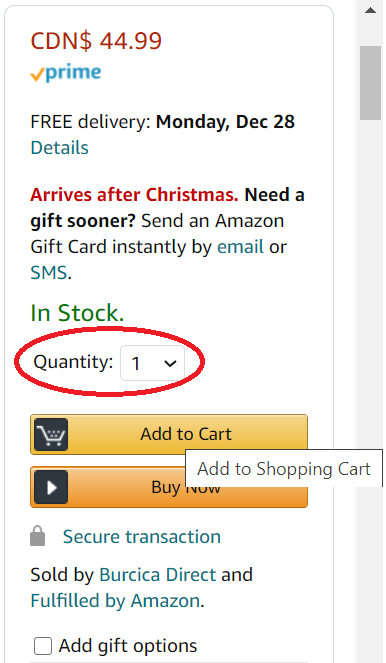Select the Add gift options label text

coord(128,646)
